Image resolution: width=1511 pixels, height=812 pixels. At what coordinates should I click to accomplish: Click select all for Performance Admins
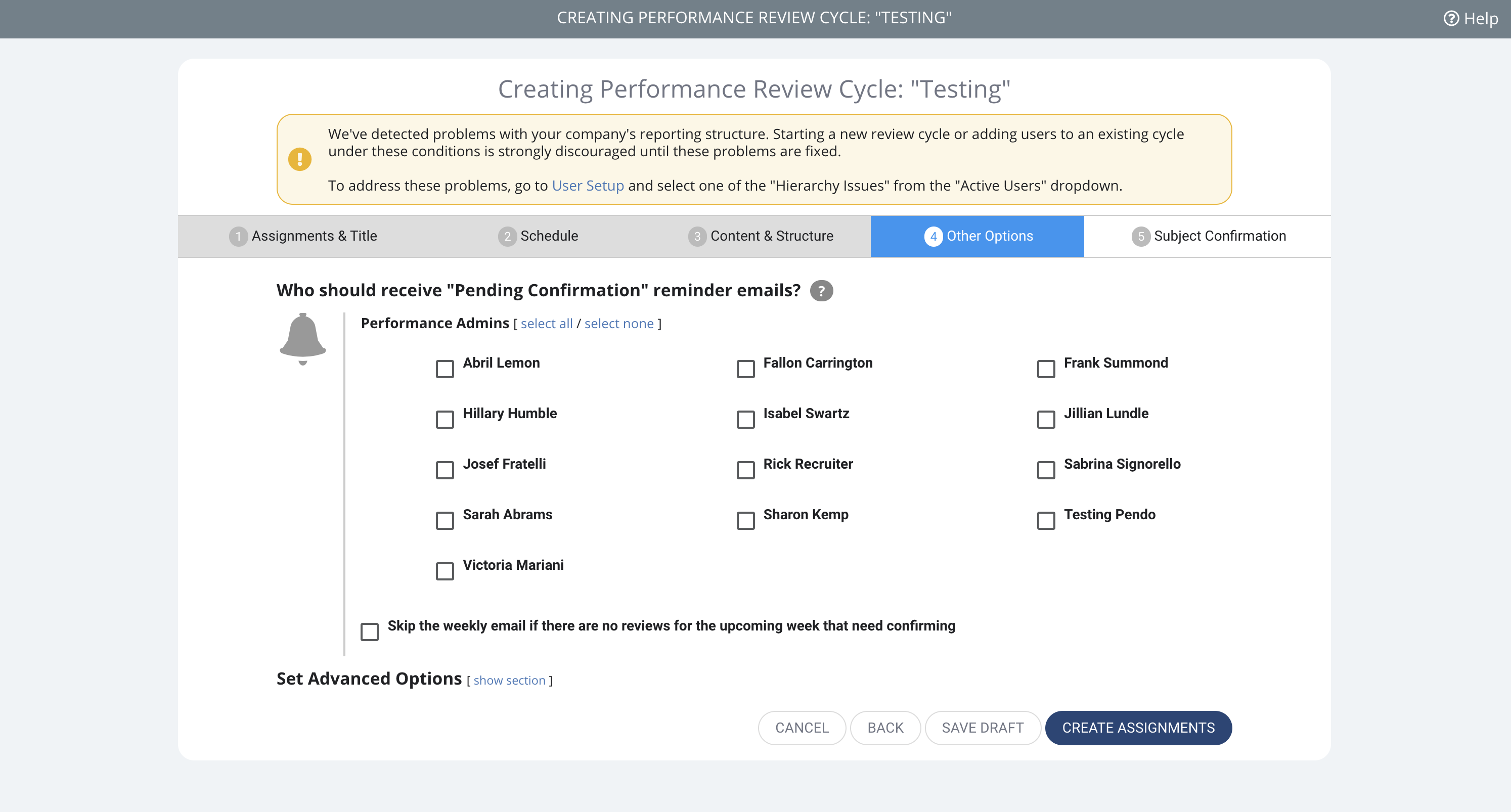pyautogui.click(x=546, y=324)
